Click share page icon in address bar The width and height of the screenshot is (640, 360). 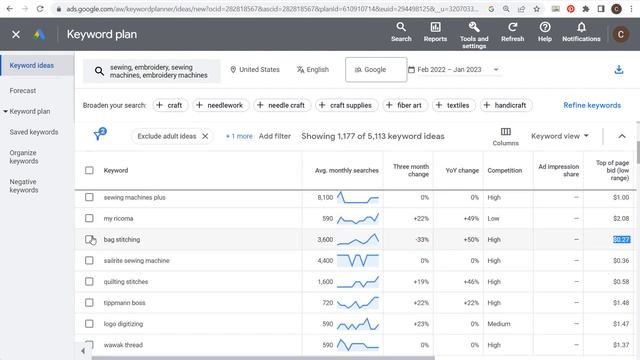521,9
